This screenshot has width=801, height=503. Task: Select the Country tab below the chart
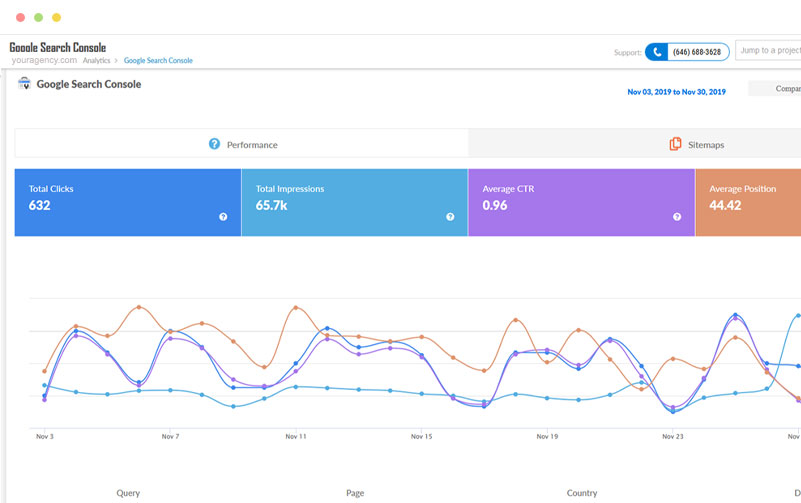582,493
